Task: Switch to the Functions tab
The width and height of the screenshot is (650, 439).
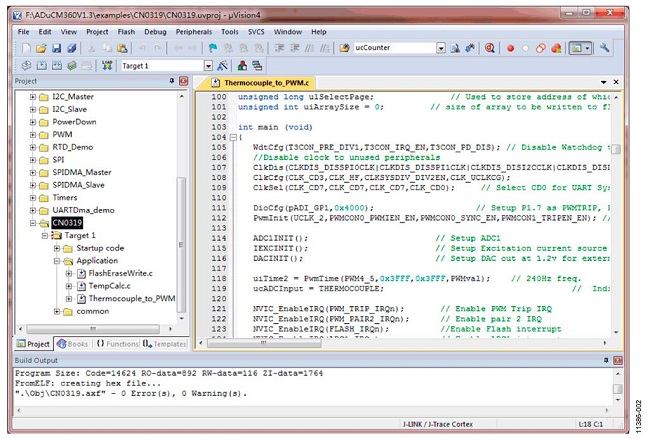Action: point(116,343)
